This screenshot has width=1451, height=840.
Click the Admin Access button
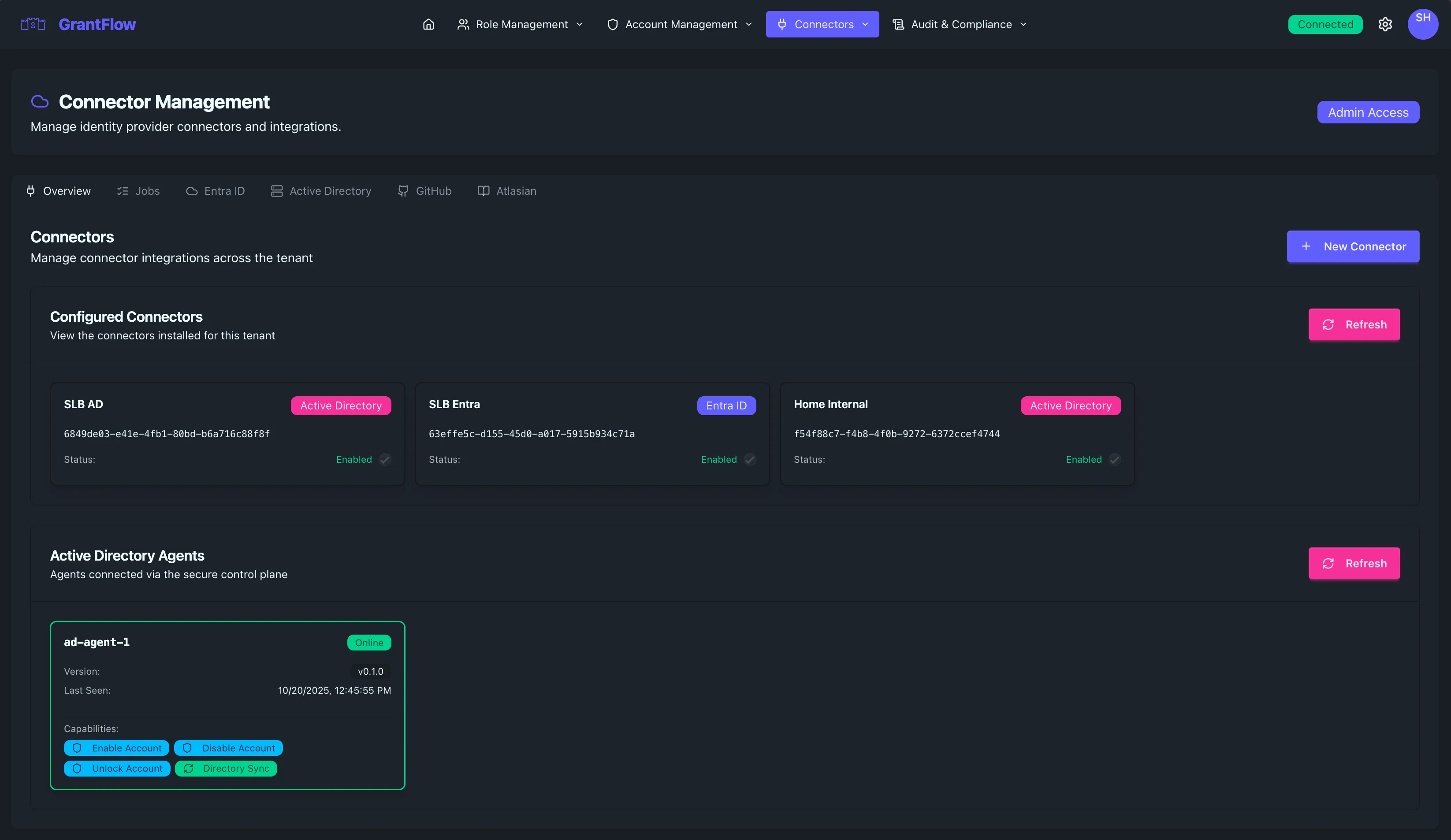pos(1368,112)
